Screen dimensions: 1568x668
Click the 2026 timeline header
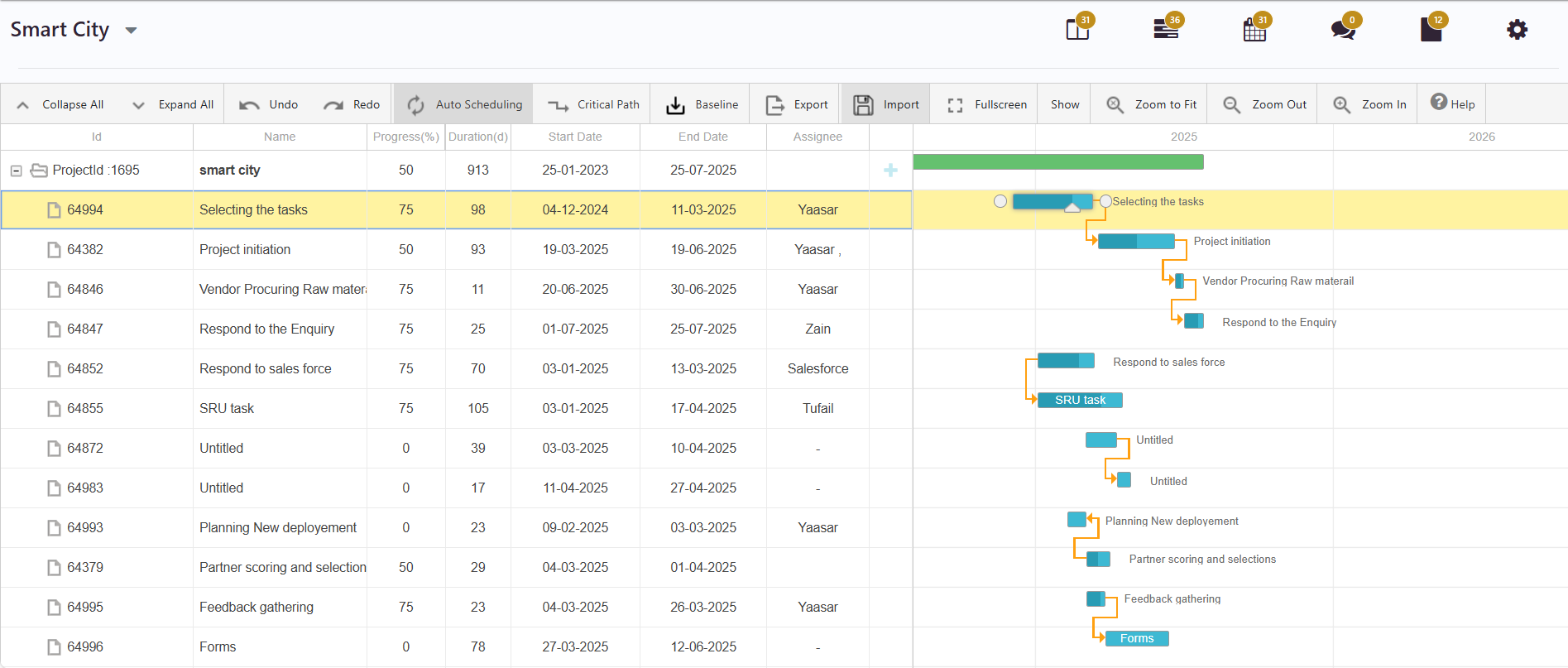point(1481,137)
